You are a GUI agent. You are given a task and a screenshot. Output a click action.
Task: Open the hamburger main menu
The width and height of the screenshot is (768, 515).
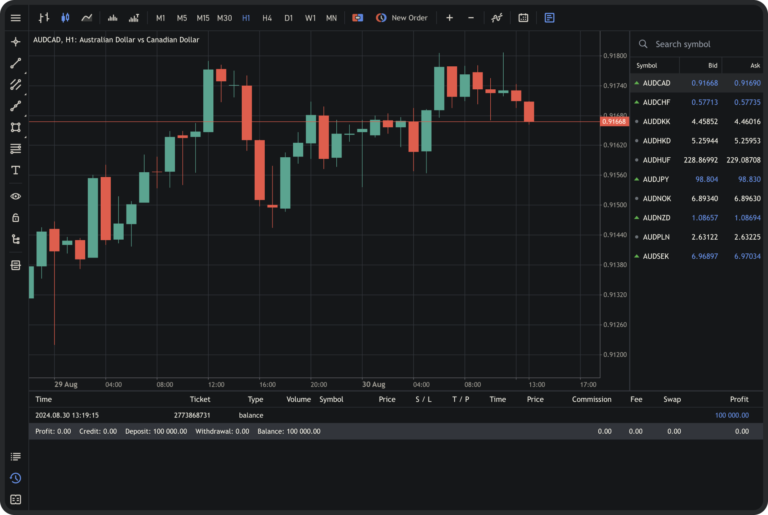coord(16,18)
